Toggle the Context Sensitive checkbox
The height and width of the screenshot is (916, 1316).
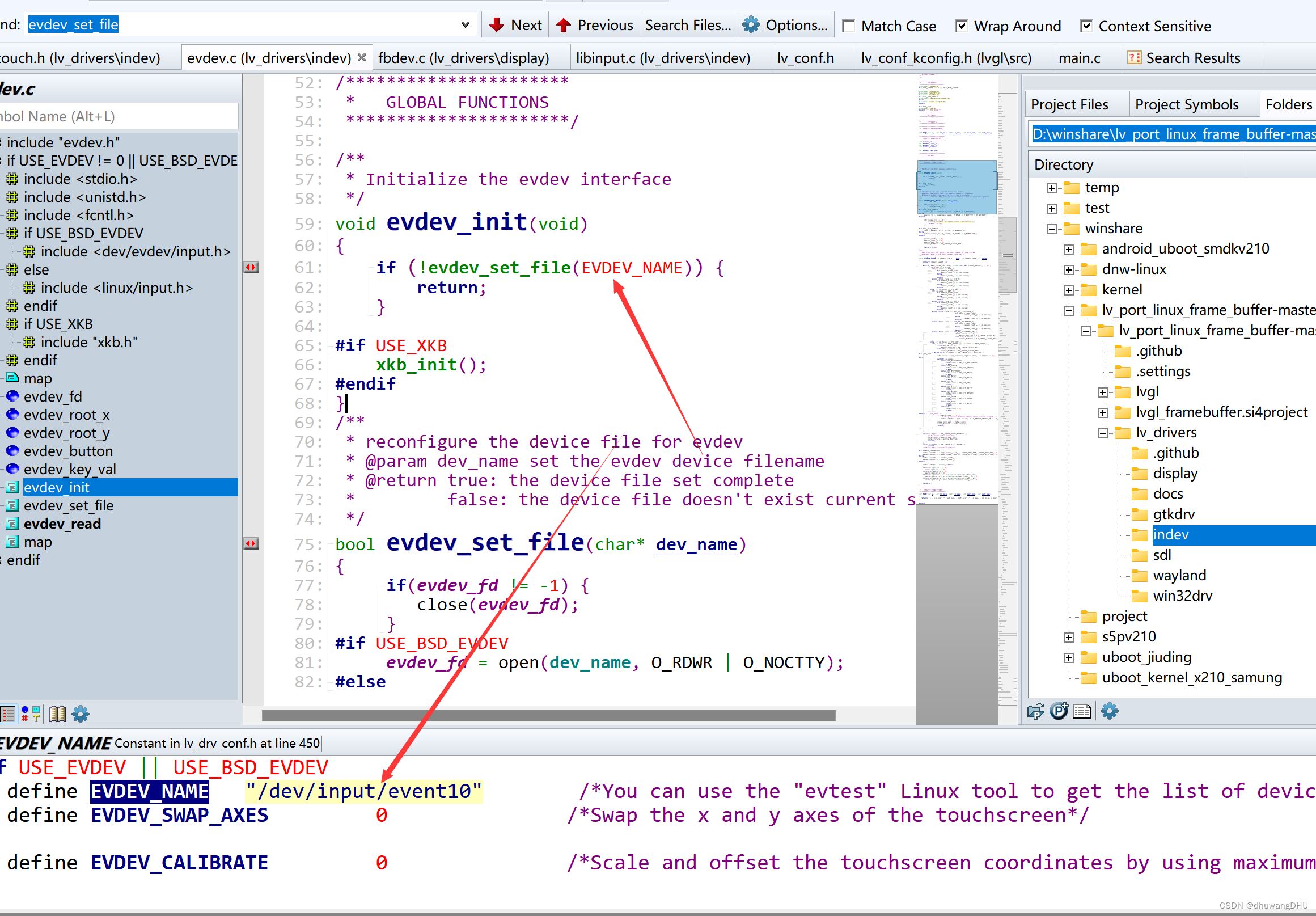point(1086,26)
